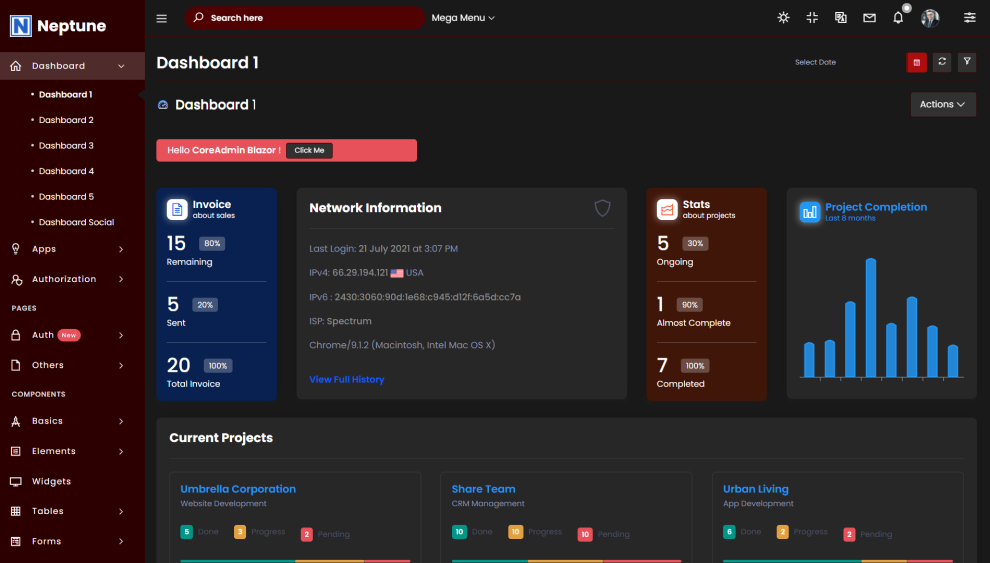Open the user profile avatar
Image resolution: width=990 pixels, height=563 pixels.
point(930,18)
